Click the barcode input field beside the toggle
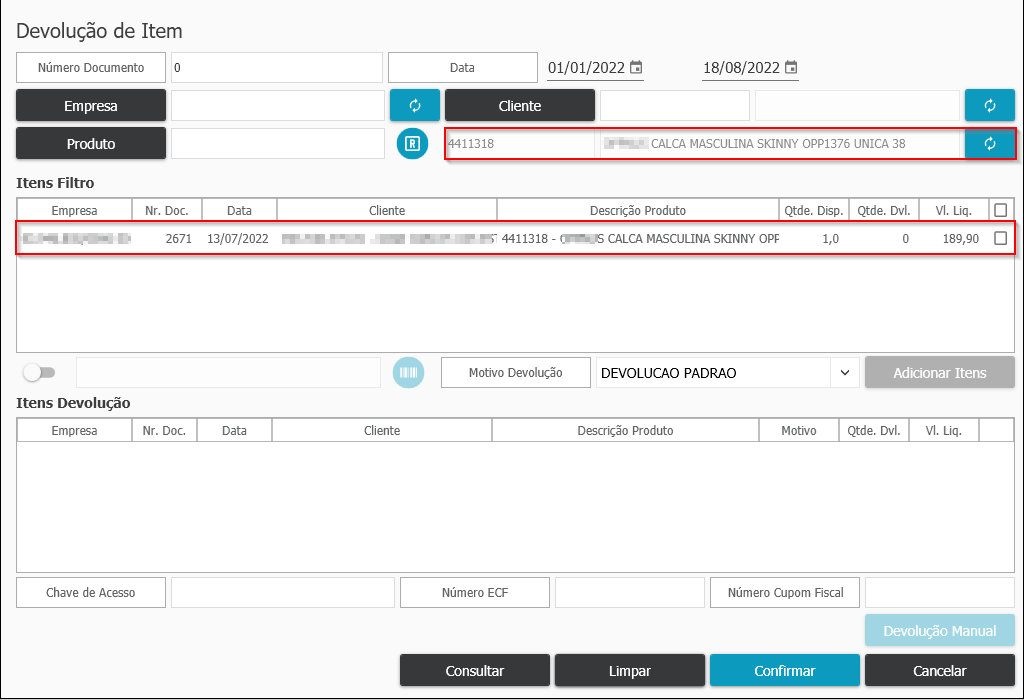Screen dimensions: 1024x700 (229, 372)
